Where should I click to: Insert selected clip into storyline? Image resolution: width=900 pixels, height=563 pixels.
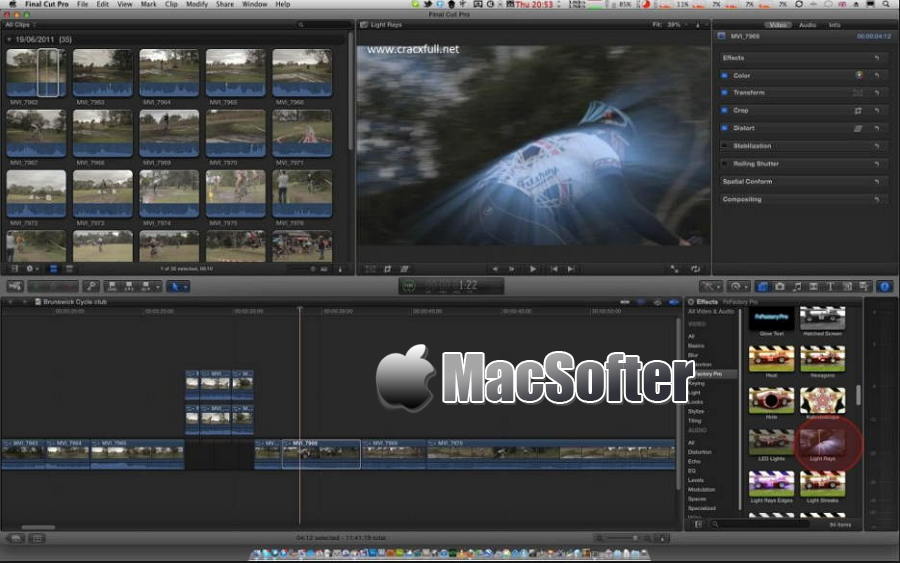pyautogui.click(x=129, y=286)
